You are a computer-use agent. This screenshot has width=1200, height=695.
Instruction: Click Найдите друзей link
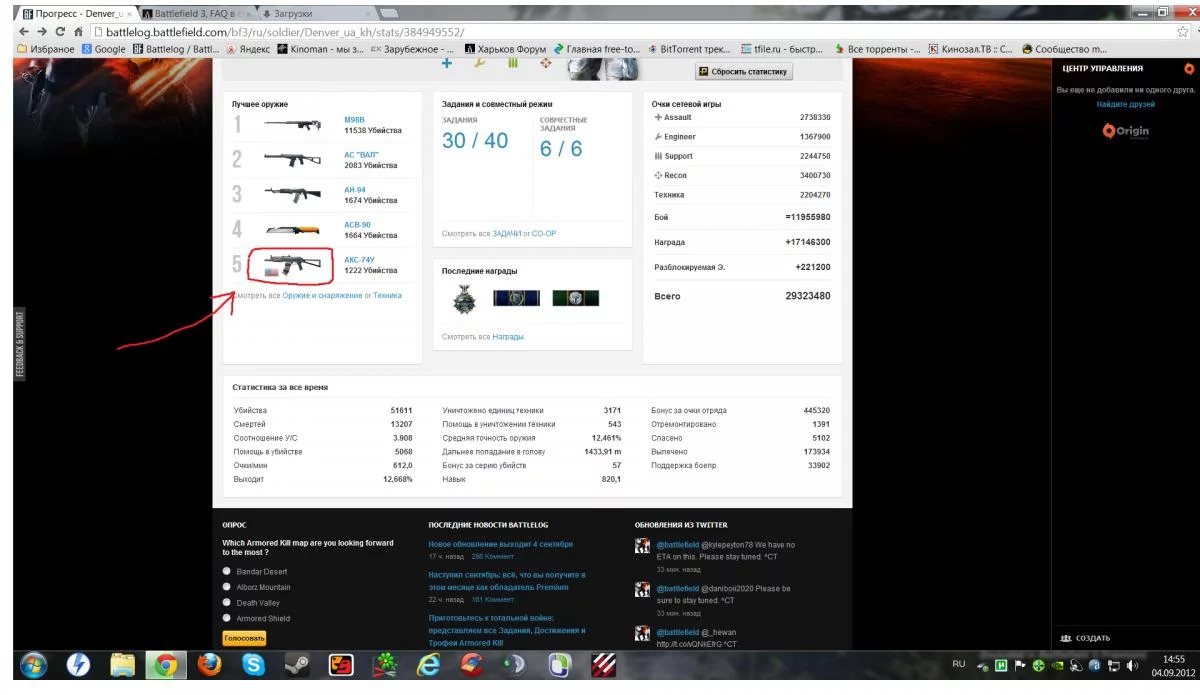tap(1125, 104)
